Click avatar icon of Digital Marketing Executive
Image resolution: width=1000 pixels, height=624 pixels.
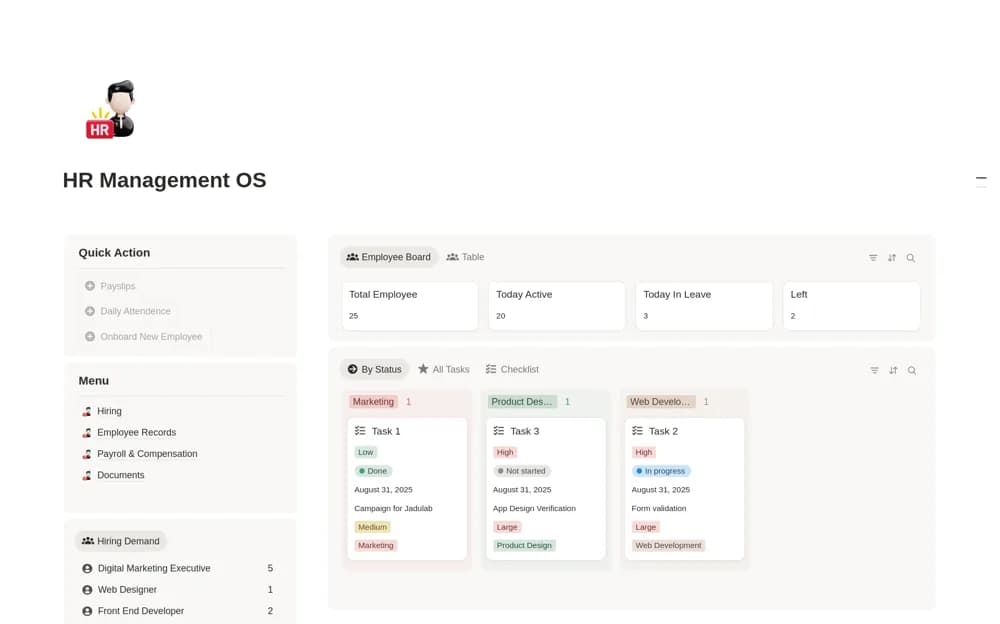[x=87, y=568]
